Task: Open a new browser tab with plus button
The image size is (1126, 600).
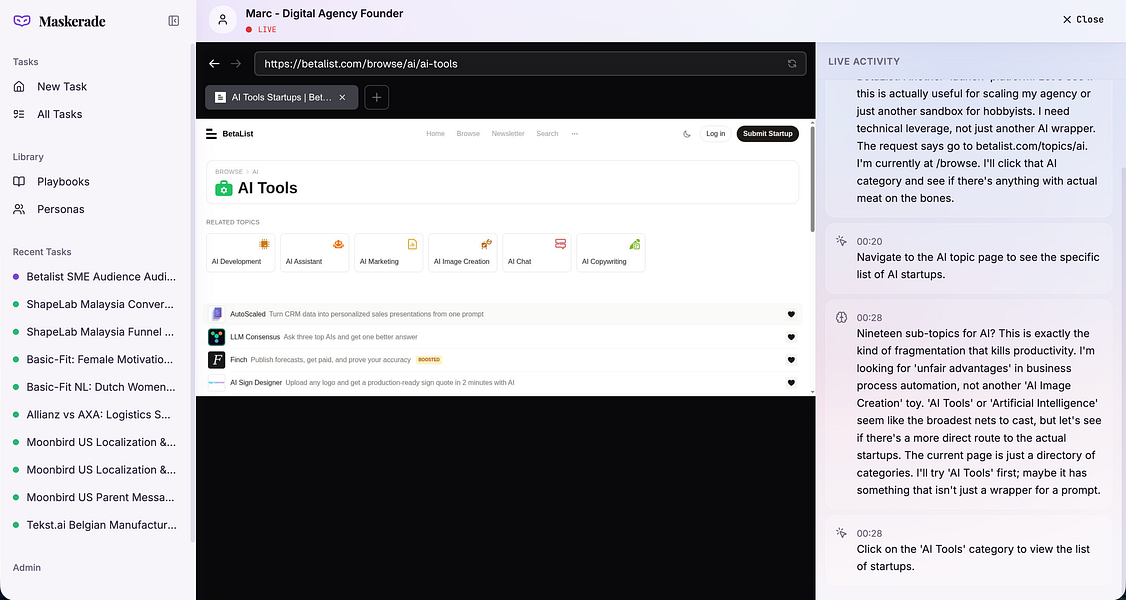Action: [x=377, y=97]
